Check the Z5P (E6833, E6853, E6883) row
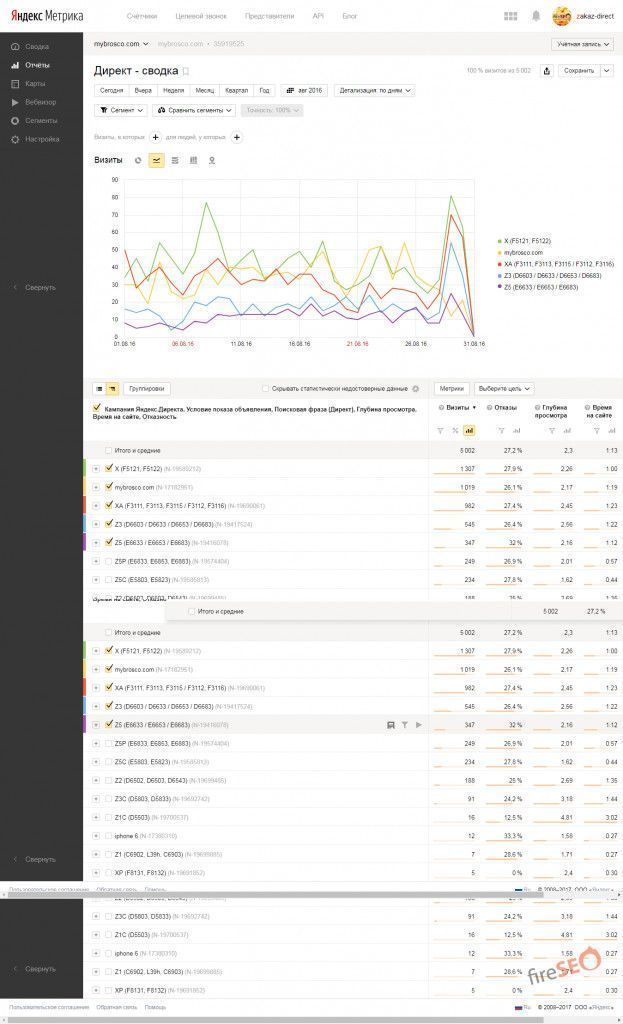 pos(109,562)
